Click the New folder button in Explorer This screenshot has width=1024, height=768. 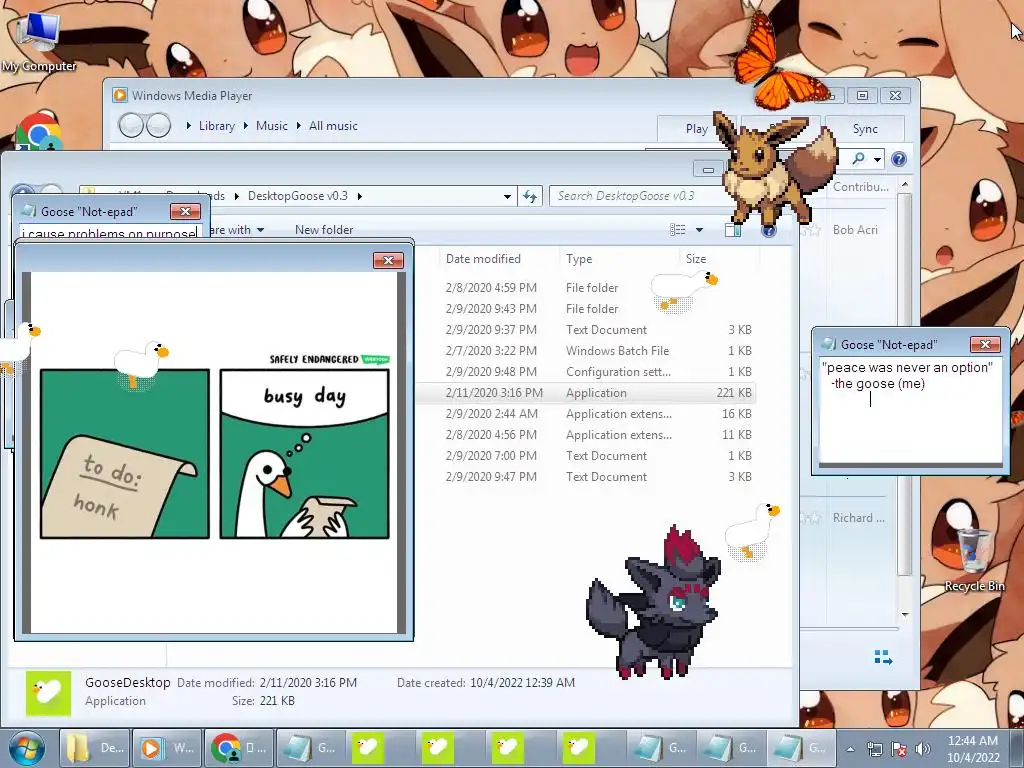[x=324, y=230]
